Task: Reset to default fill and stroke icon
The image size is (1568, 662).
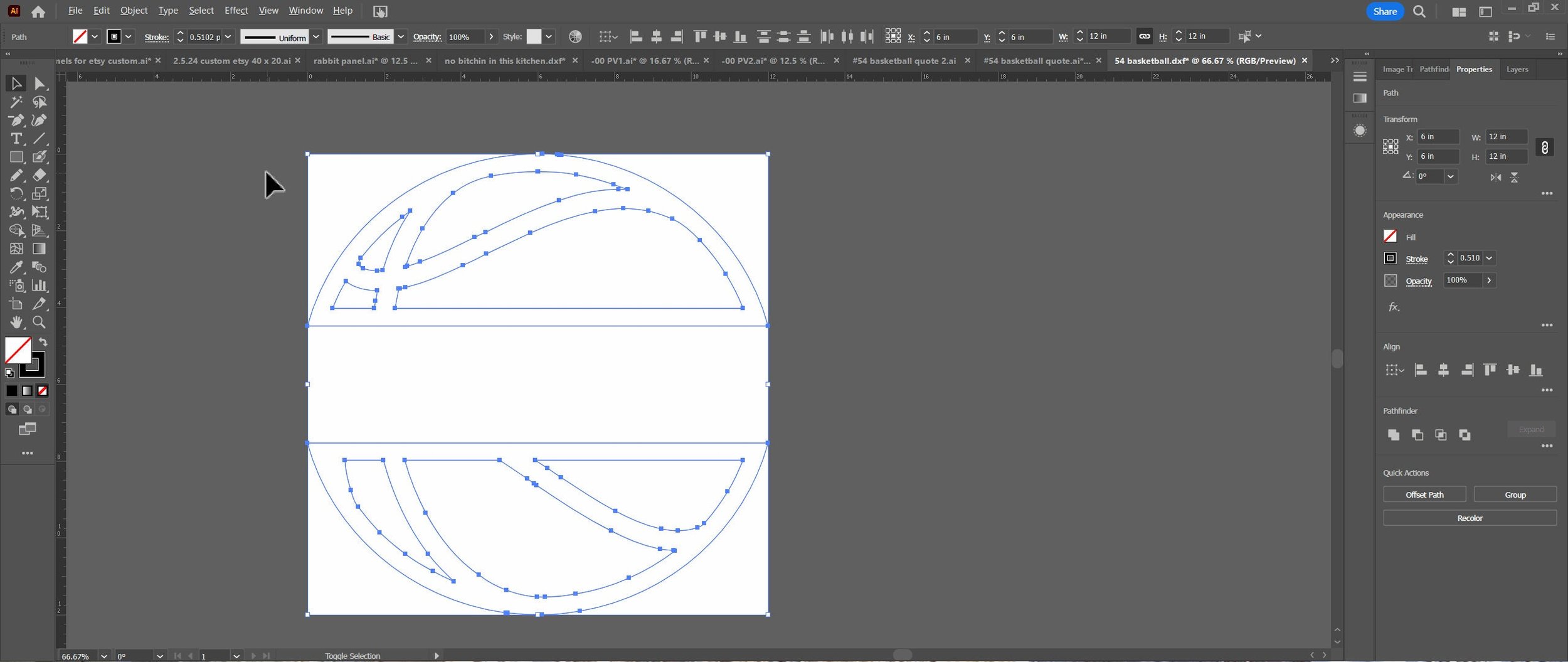Action: pos(9,373)
